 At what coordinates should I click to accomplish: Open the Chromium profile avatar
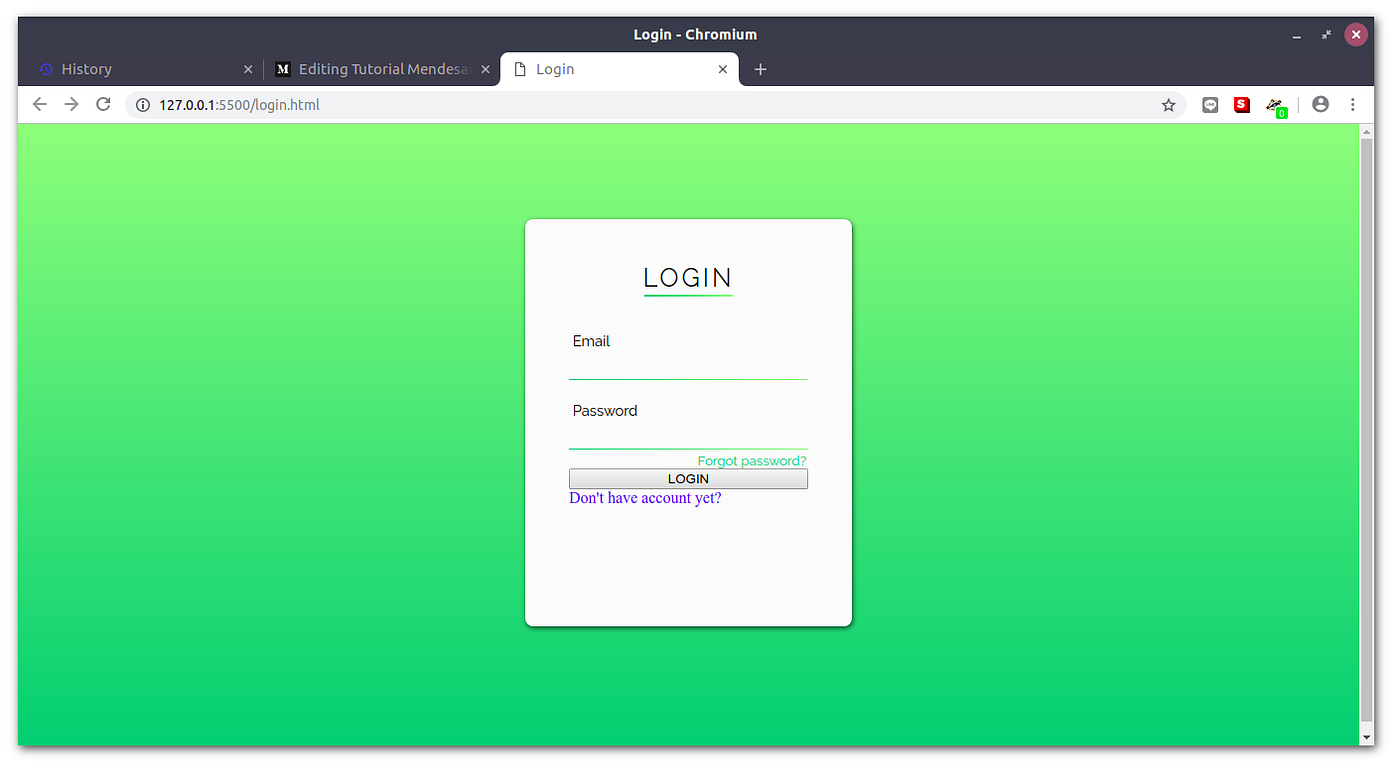[x=1320, y=104]
